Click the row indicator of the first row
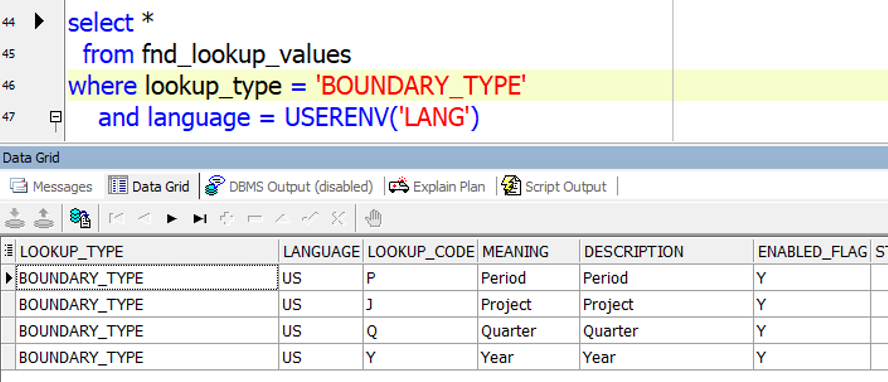Viewport: 888px width, 382px height. tap(8, 278)
